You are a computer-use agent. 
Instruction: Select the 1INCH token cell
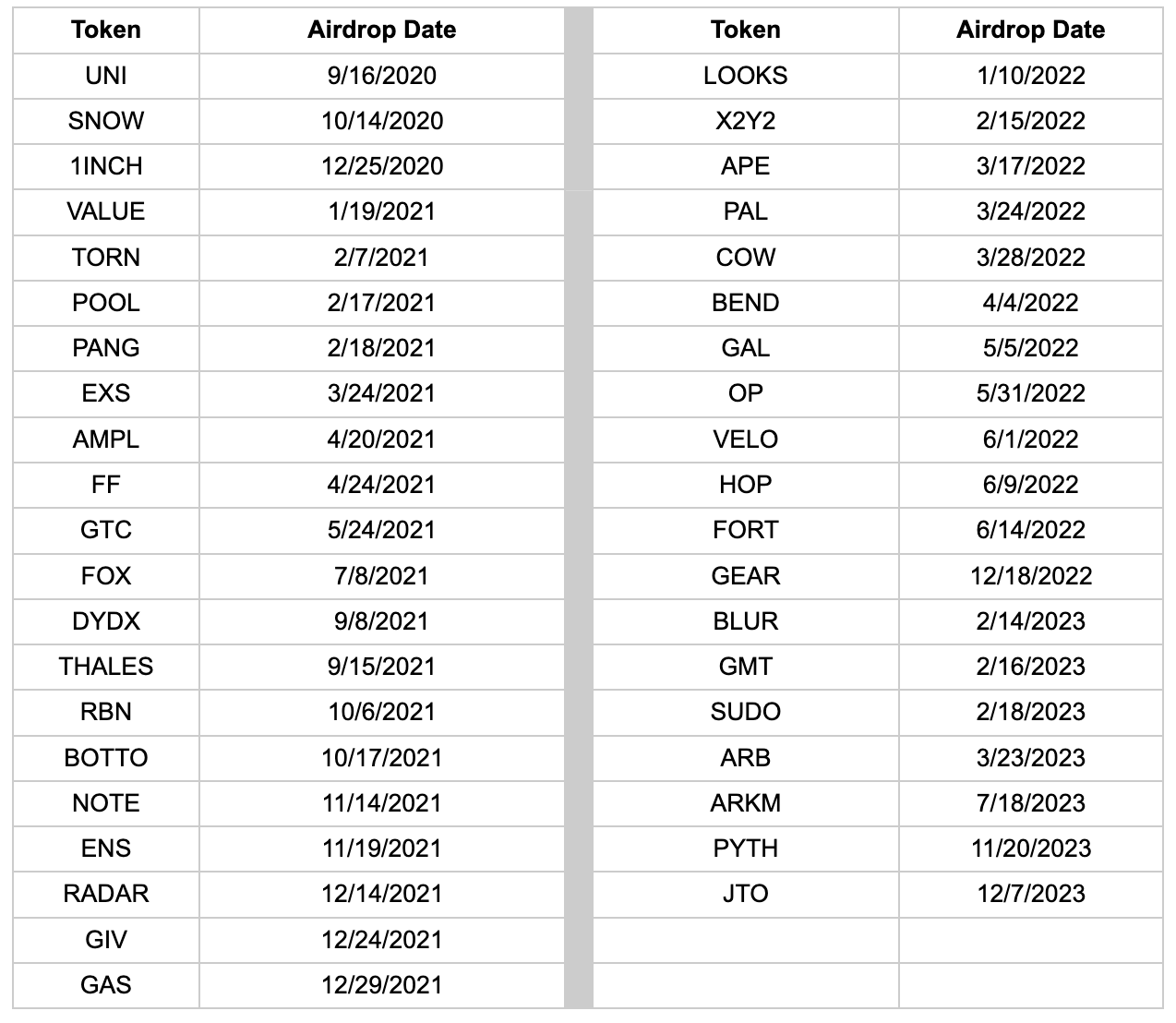[106, 166]
